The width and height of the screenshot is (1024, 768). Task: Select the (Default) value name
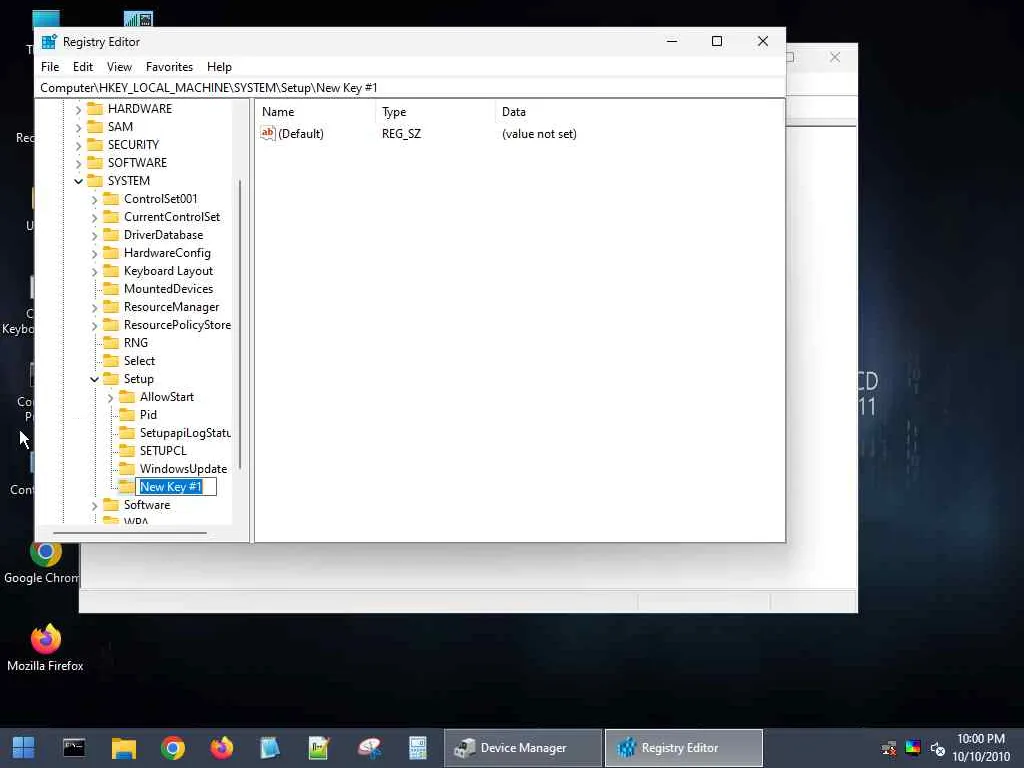(x=300, y=134)
